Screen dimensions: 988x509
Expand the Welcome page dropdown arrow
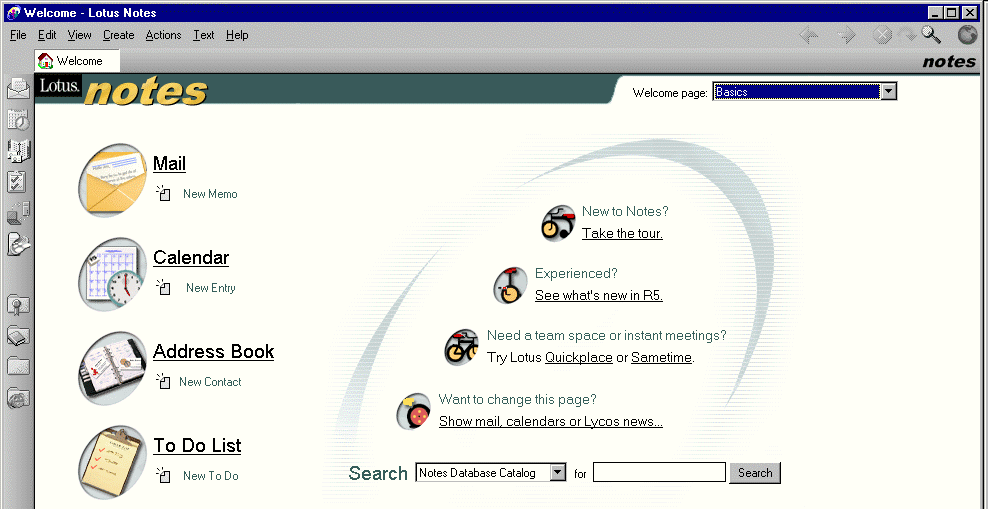point(888,92)
